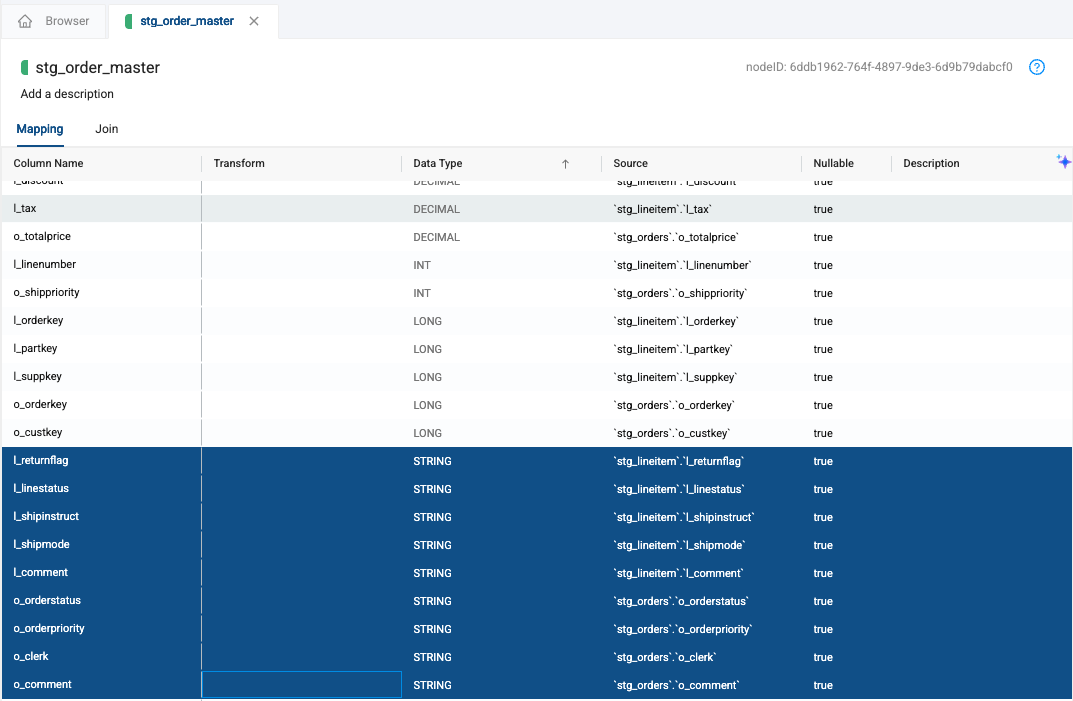Click source `stg_orders`.`o_orderpriority`
Image resolution: width=1073 pixels, height=701 pixels.
[683, 629]
